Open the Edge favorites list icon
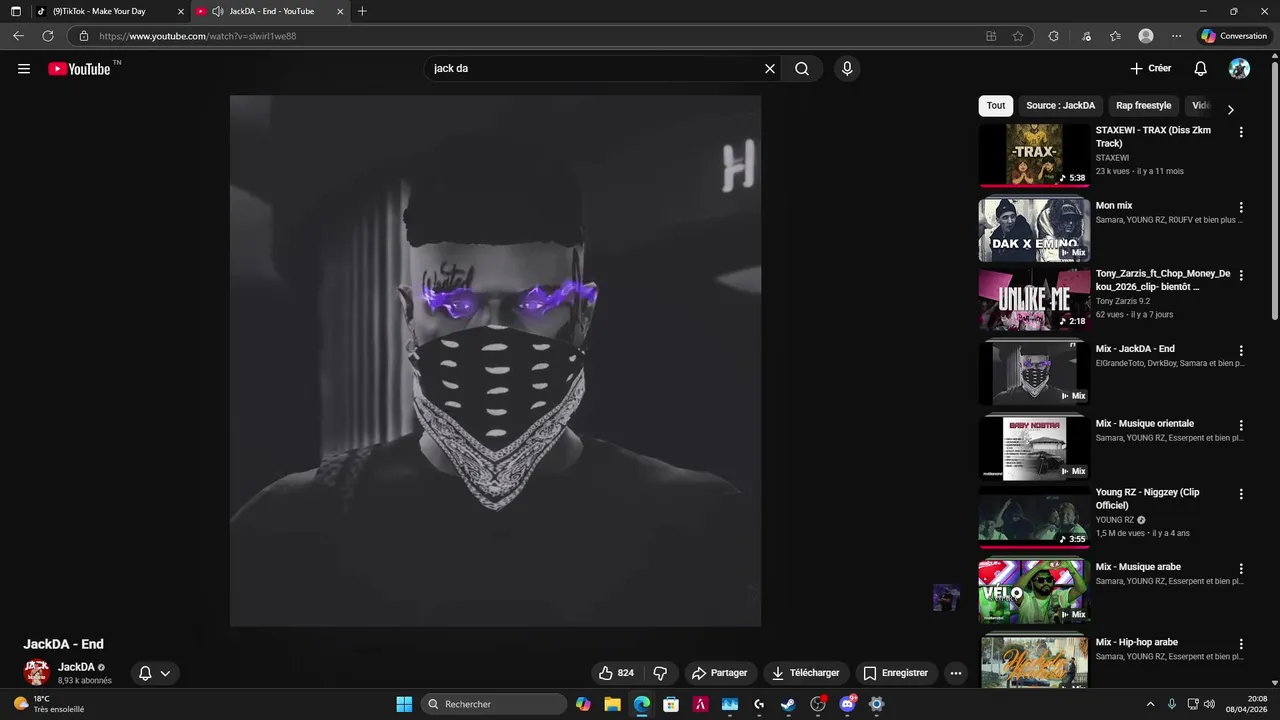Image resolution: width=1280 pixels, height=720 pixels. [1115, 36]
